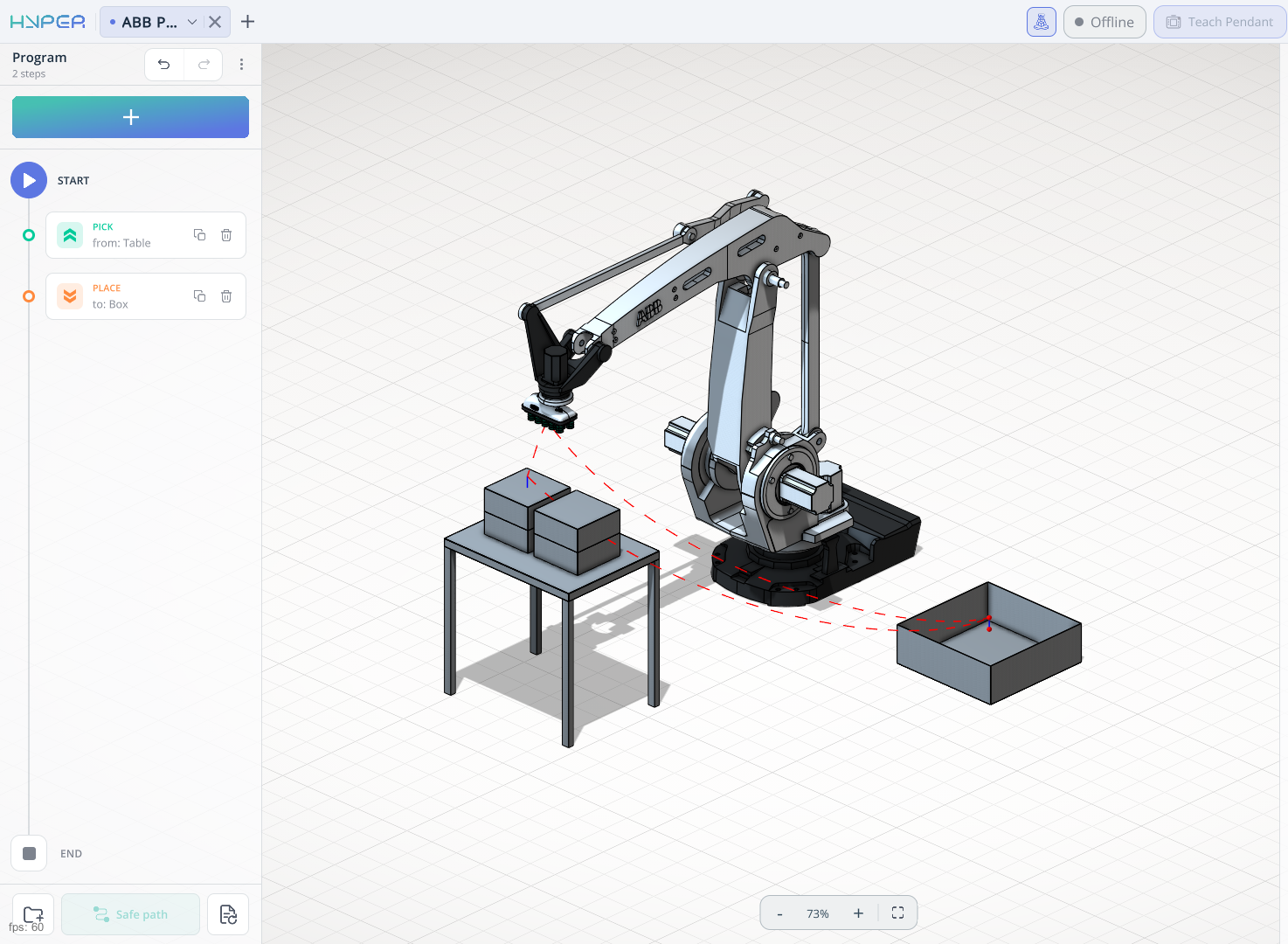Image resolution: width=1288 pixels, height=944 pixels.
Task: Click the "2 steps" count text
Action: pyautogui.click(x=29, y=74)
